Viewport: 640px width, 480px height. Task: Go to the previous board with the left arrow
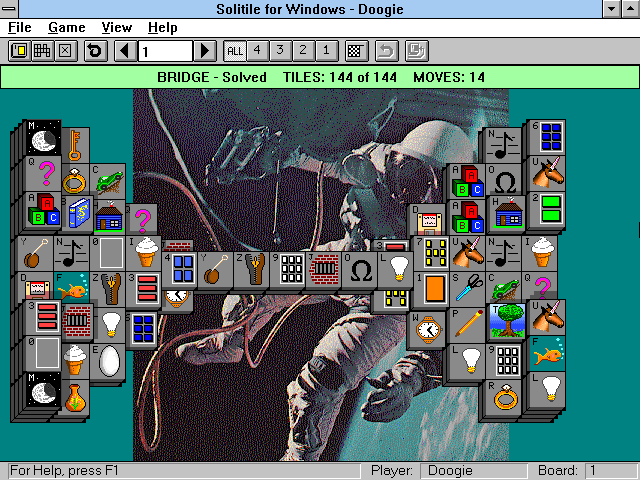[125, 51]
